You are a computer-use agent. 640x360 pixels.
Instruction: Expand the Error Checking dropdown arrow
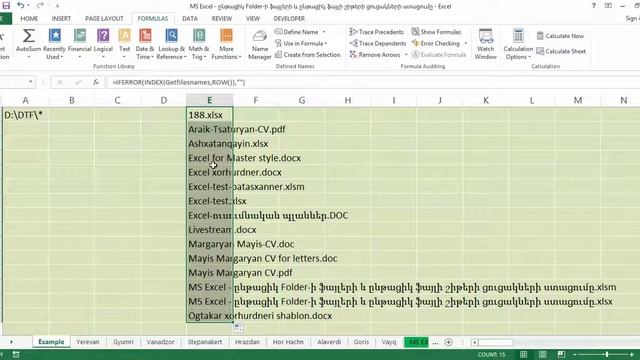point(466,43)
